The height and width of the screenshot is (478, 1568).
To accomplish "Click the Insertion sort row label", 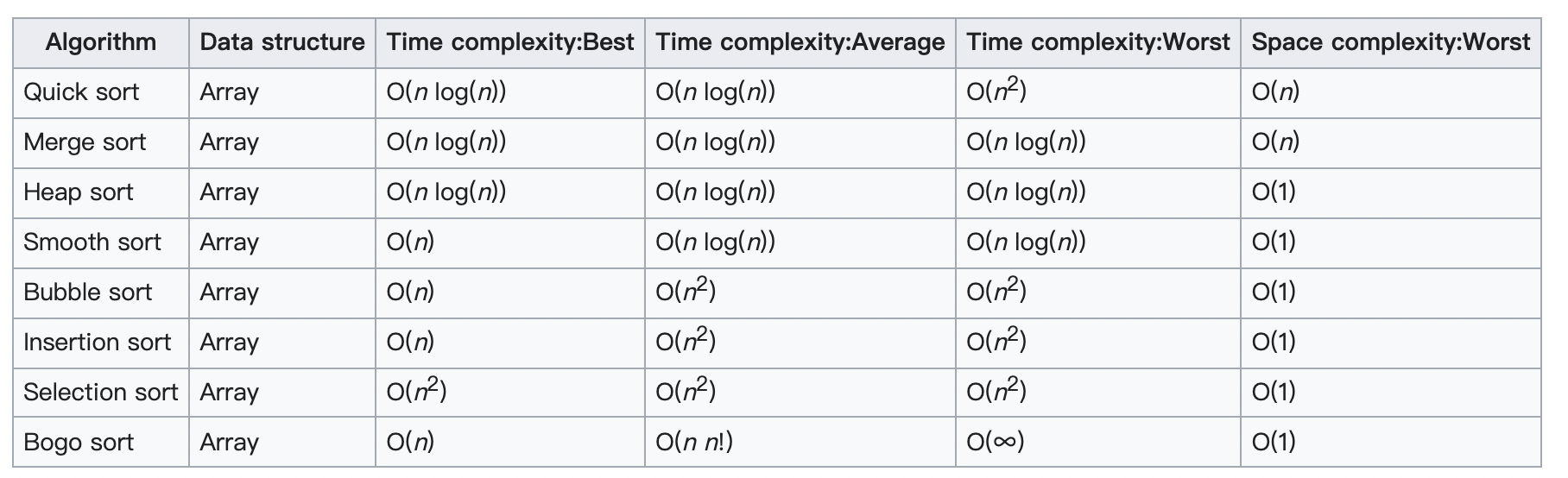I will coord(98,343).
